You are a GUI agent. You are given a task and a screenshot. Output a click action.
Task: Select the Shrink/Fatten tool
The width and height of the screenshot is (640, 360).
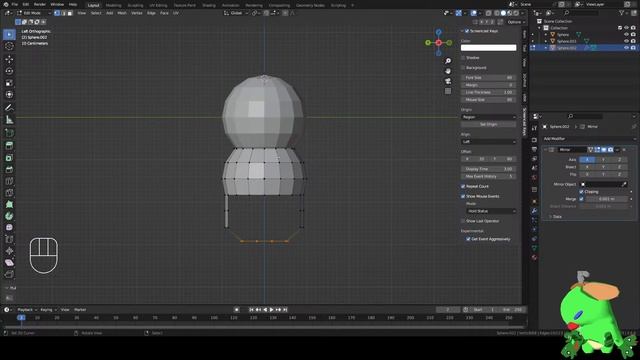[x=9, y=251]
